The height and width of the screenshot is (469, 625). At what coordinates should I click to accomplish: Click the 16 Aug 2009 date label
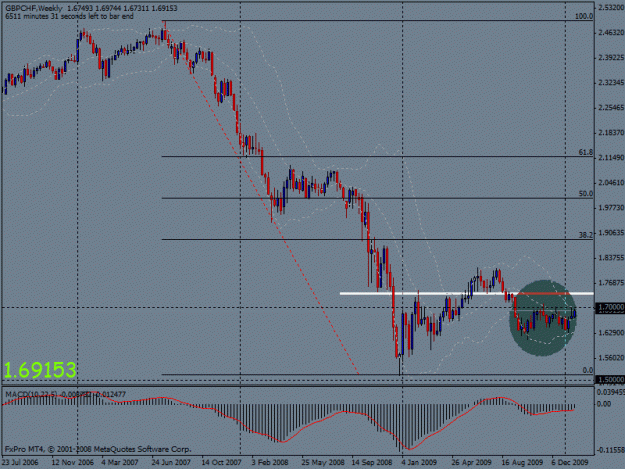pyautogui.click(x=522, y=462)
